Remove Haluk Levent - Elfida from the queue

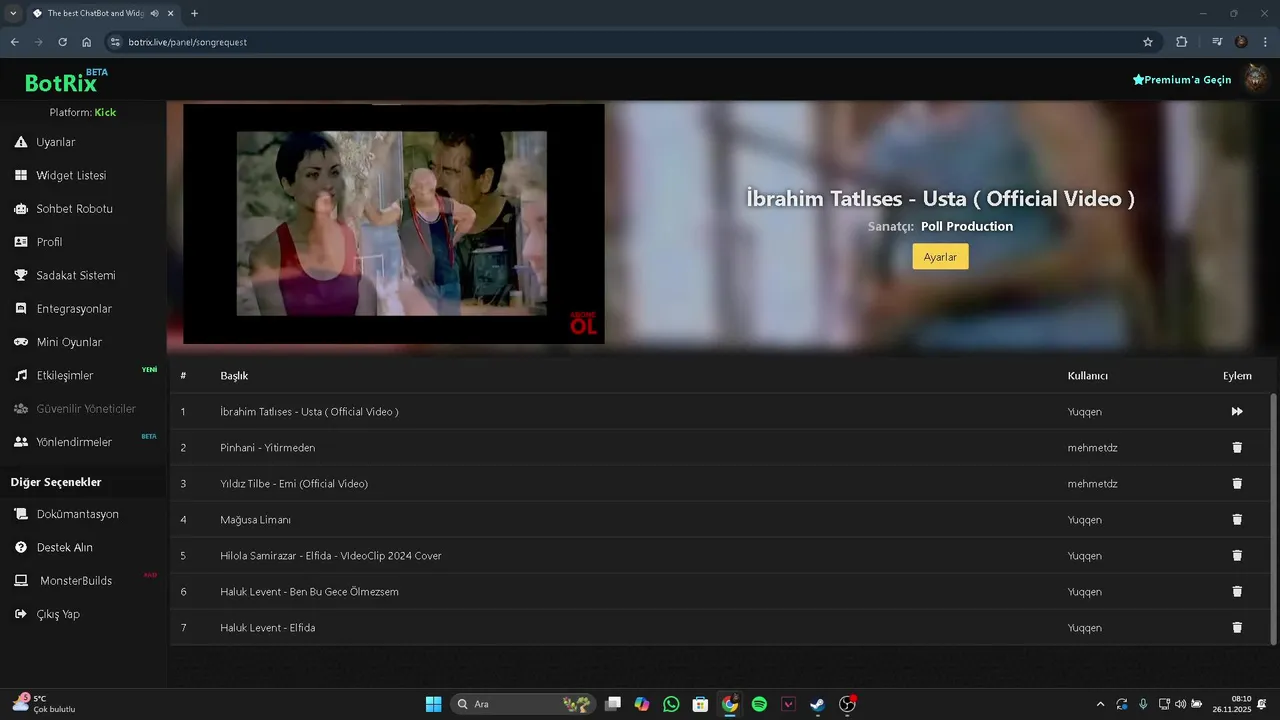(1237, 628)
